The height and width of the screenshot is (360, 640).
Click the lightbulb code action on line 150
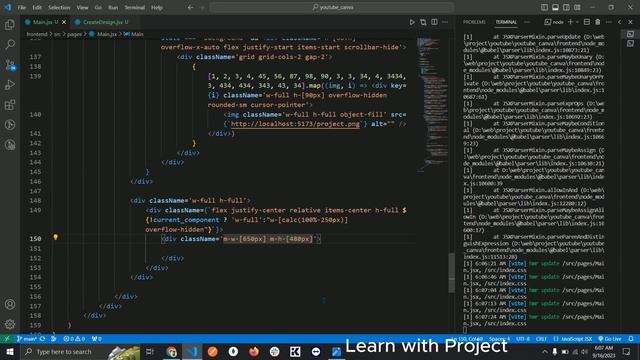pos(56,237)
